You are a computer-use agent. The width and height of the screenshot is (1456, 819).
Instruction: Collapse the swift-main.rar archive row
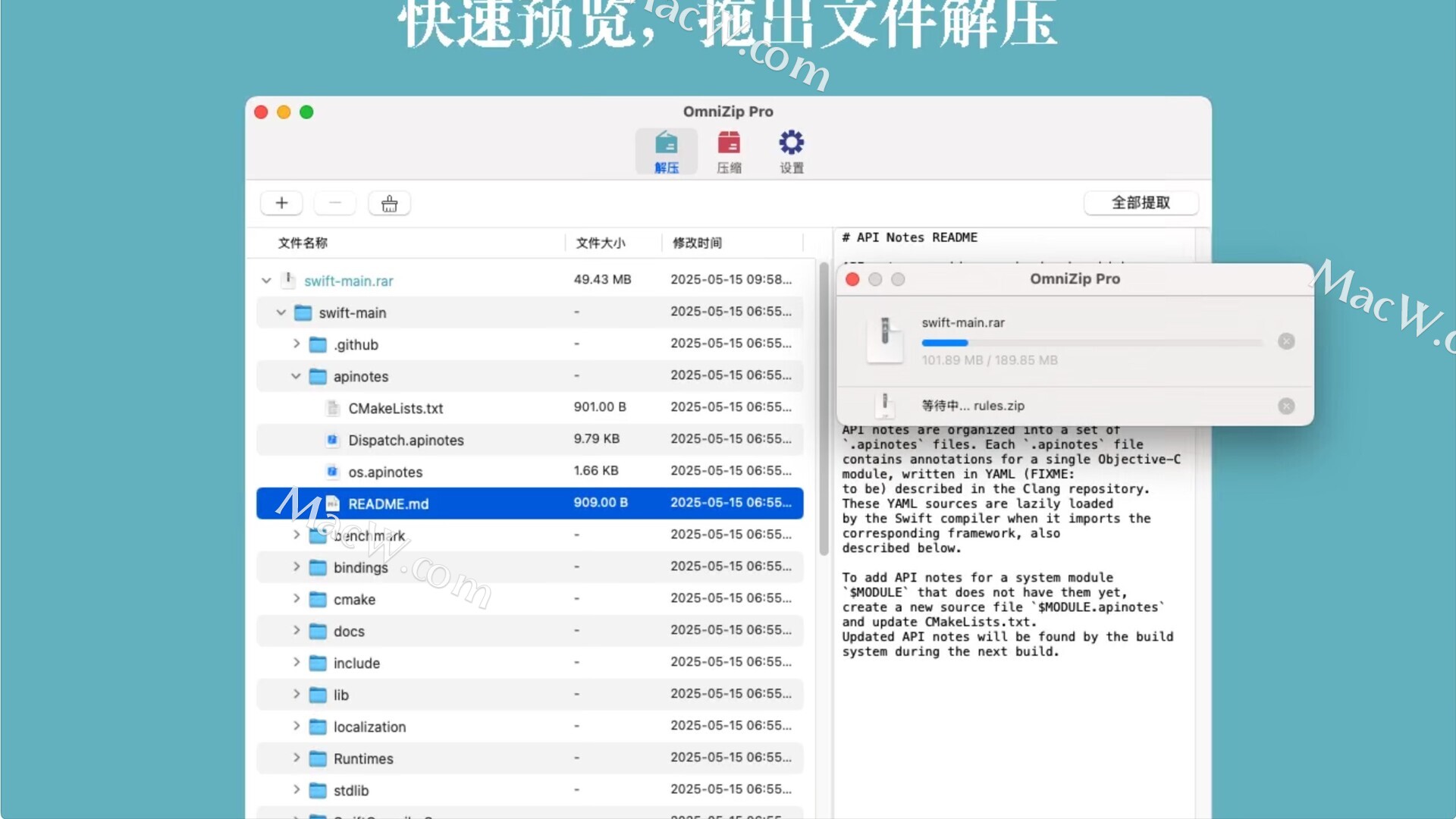pyautogui.click(x=266, y=281)
